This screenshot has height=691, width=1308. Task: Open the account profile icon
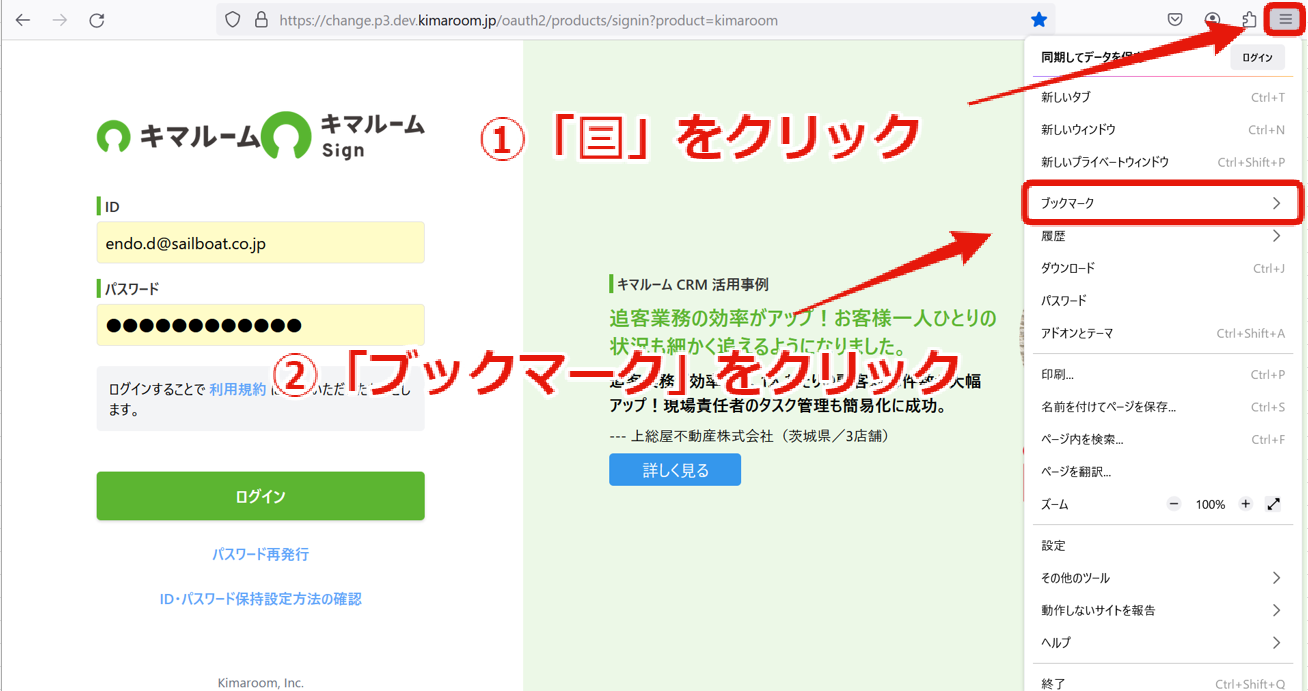(1212, 20)
